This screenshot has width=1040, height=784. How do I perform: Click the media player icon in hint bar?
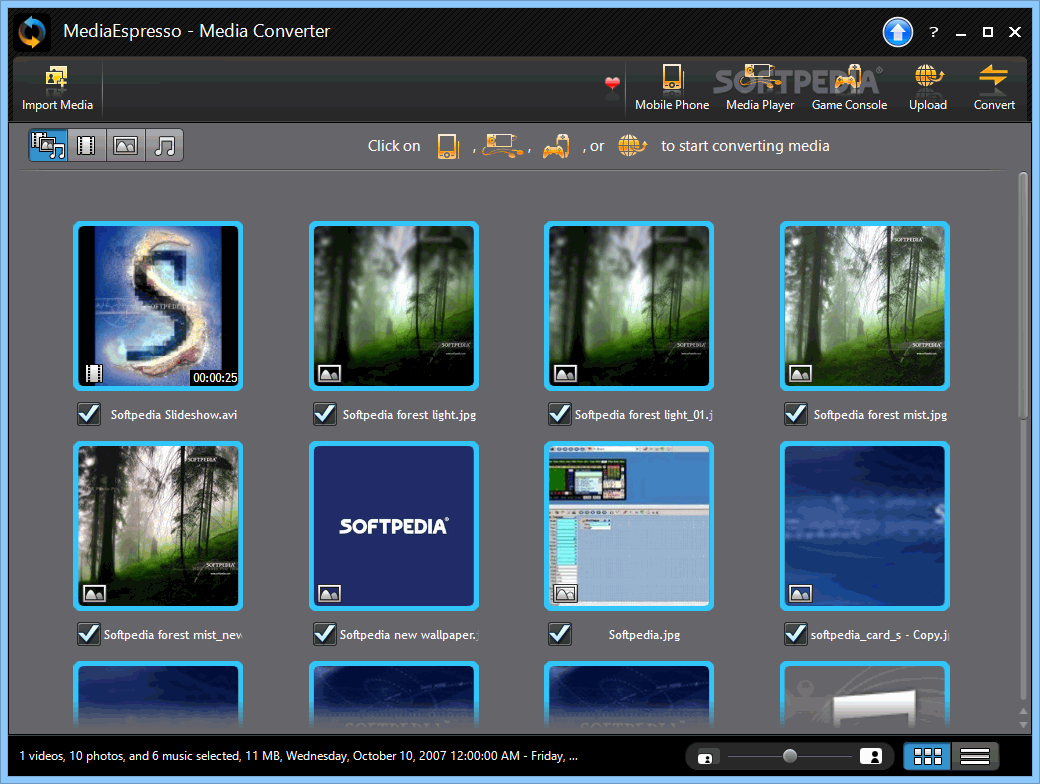tap(503, 145)
